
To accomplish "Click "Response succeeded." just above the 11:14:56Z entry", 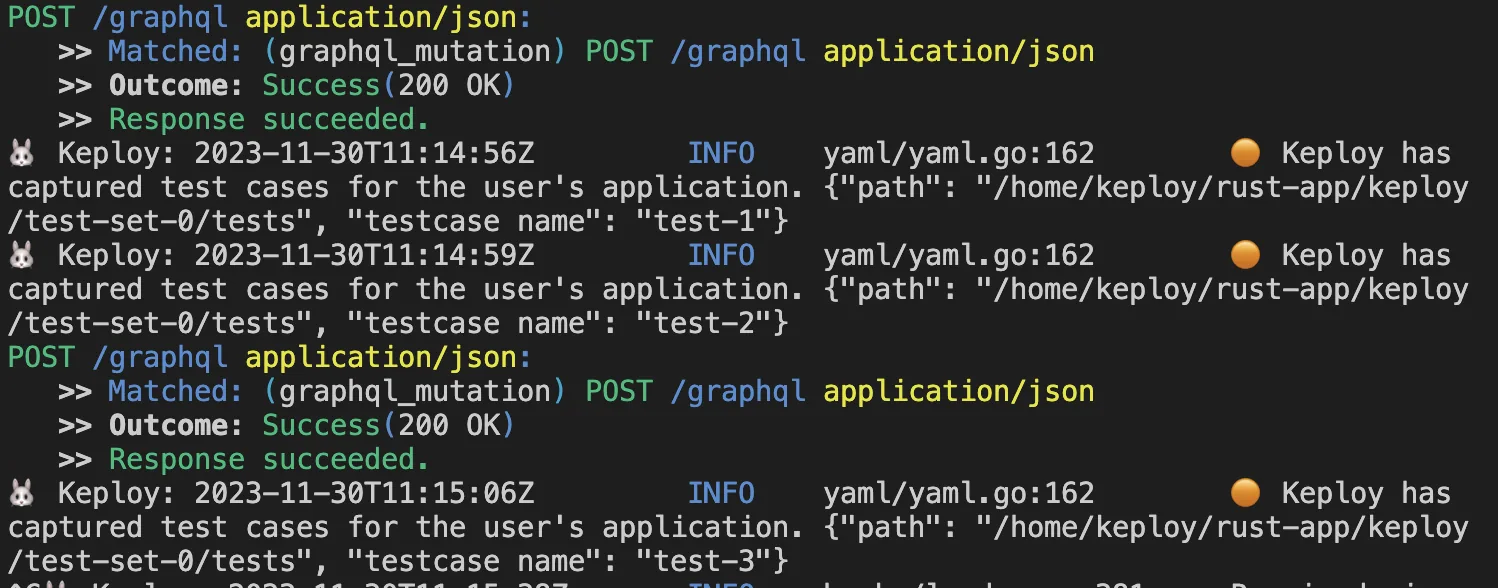I will (x=269, y=120).
